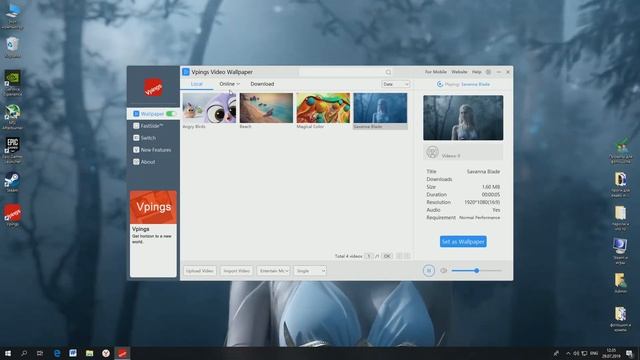Toggle the green Wallpaper on/off switch
Image resolution: width=640 pixels, height=360 pixels.
[171, 114]
